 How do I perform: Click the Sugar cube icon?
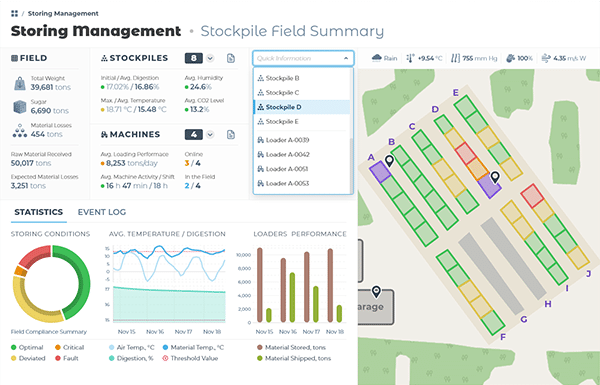click(x=20, y=107)
